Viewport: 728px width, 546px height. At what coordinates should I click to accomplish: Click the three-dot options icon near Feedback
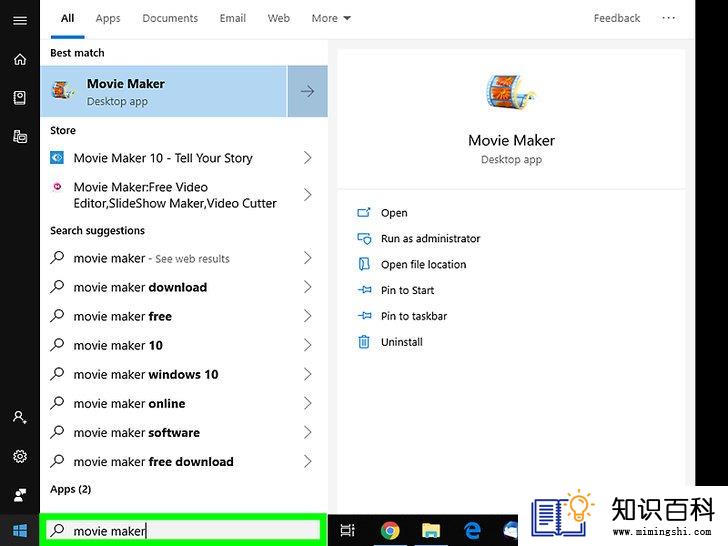click(669, 18)
